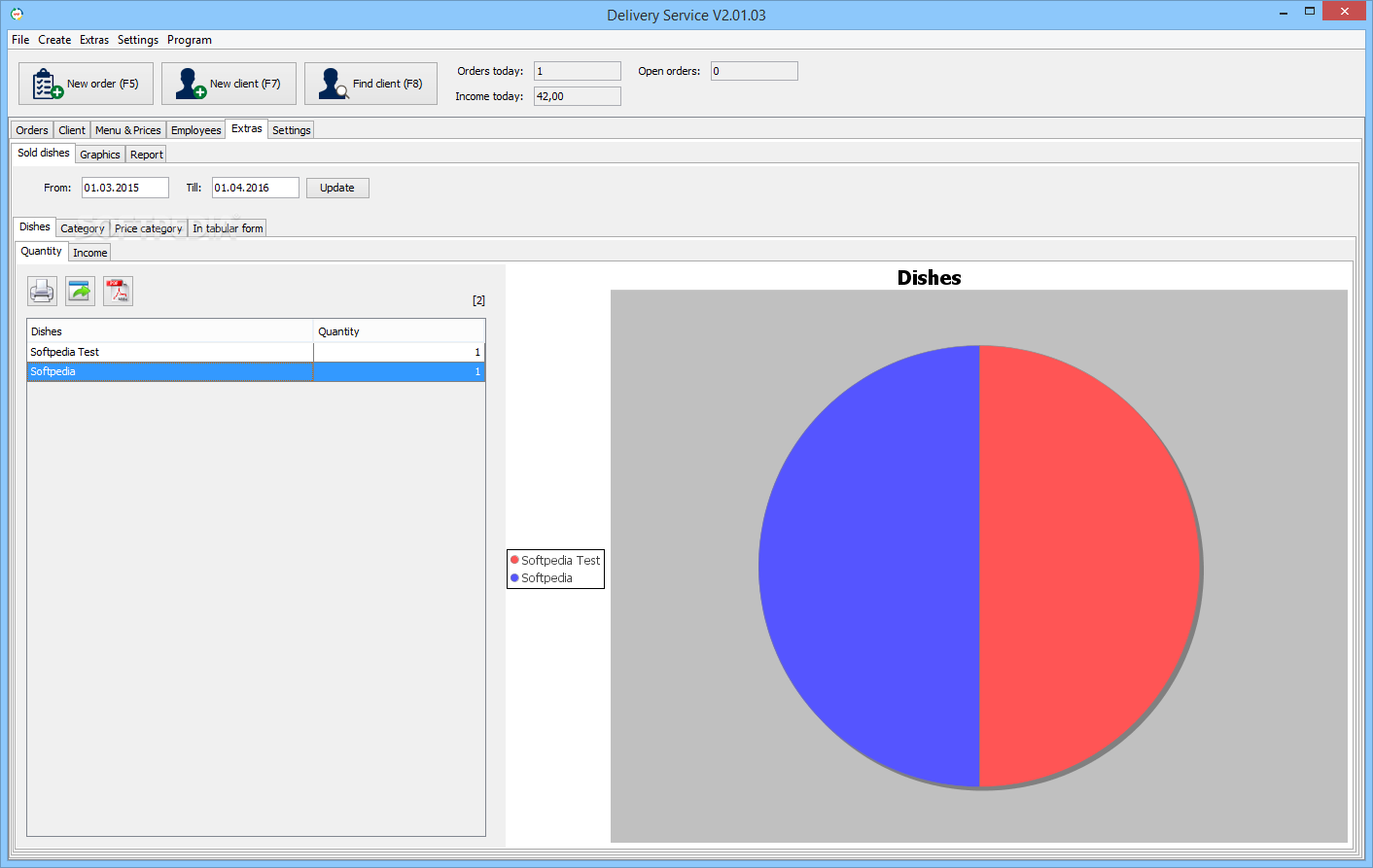Screen dimensions: 1373x868
Task: Switch to the Graphics sub-tab
Action: [x=100, y=155]
